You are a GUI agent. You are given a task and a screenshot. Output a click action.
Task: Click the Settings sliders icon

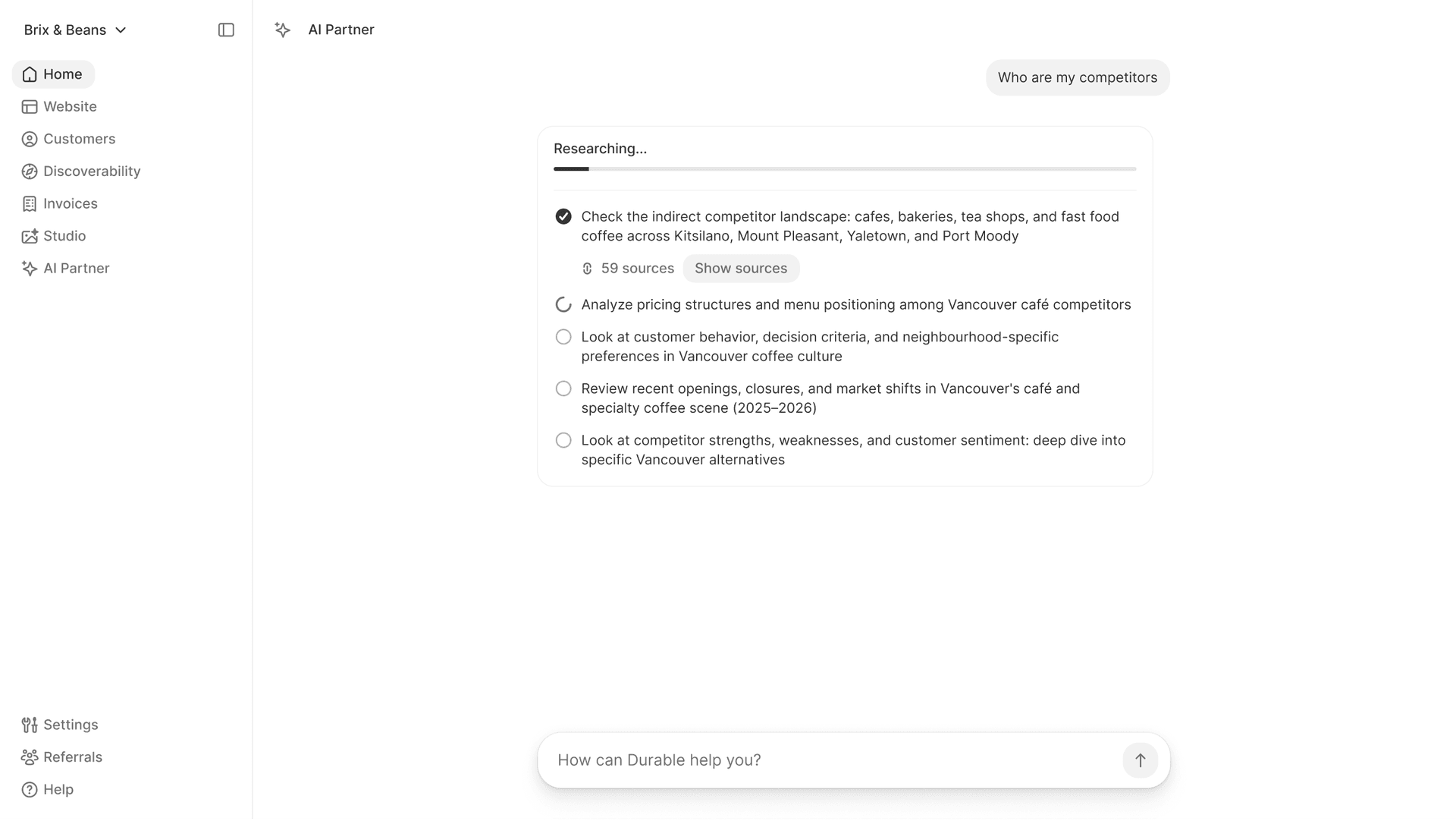pos(30,725)
